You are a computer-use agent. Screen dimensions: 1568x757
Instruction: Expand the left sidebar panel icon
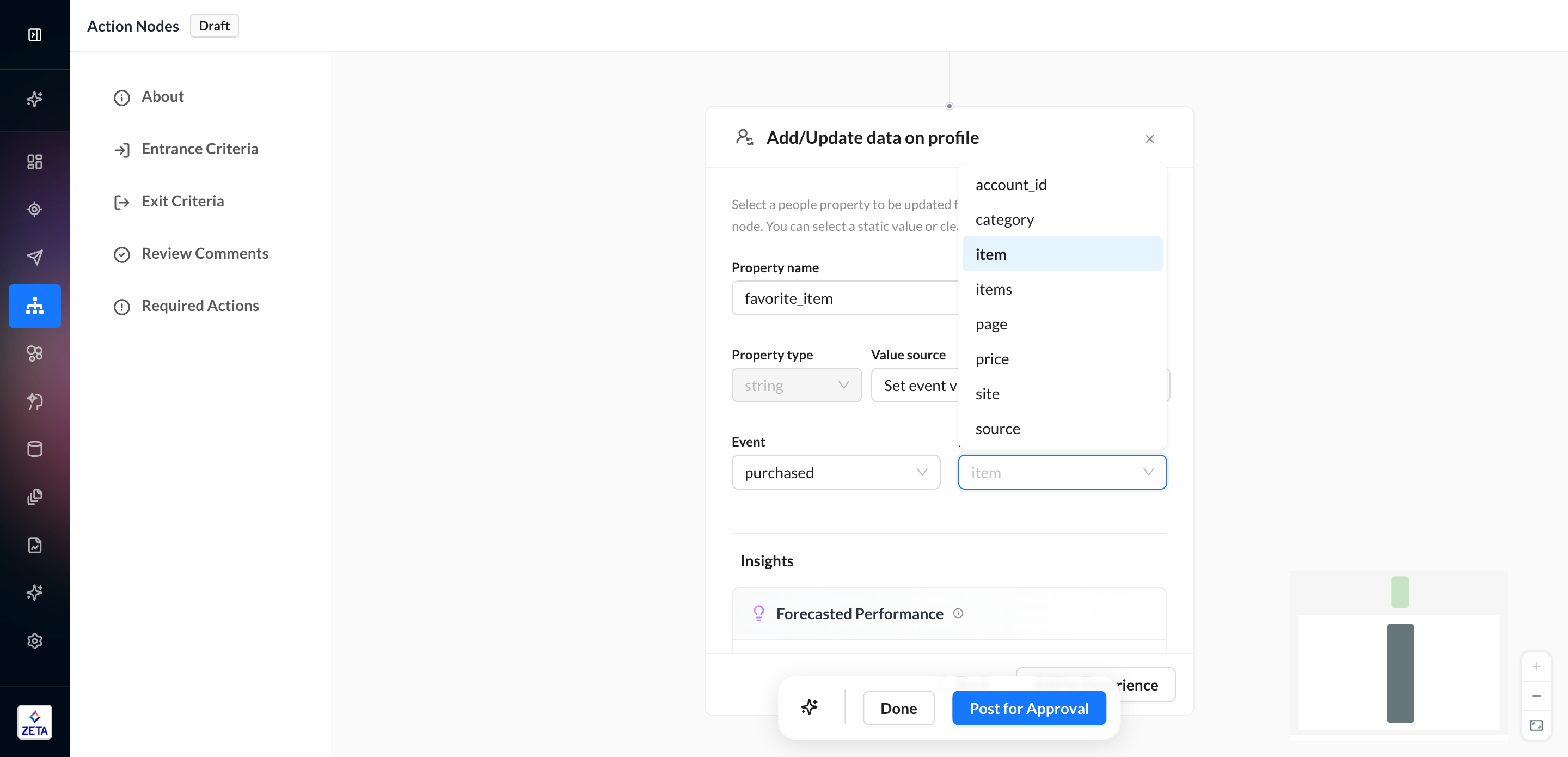35,35
